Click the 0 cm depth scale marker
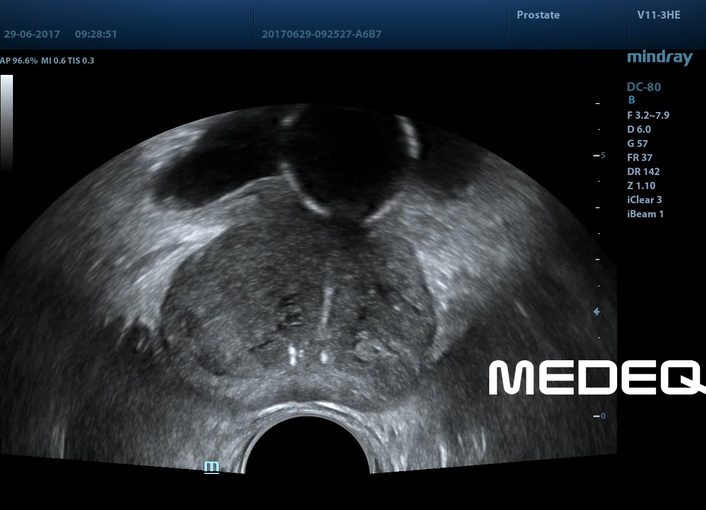This screenshot has height=510, width=706. [x=601, y=415]
